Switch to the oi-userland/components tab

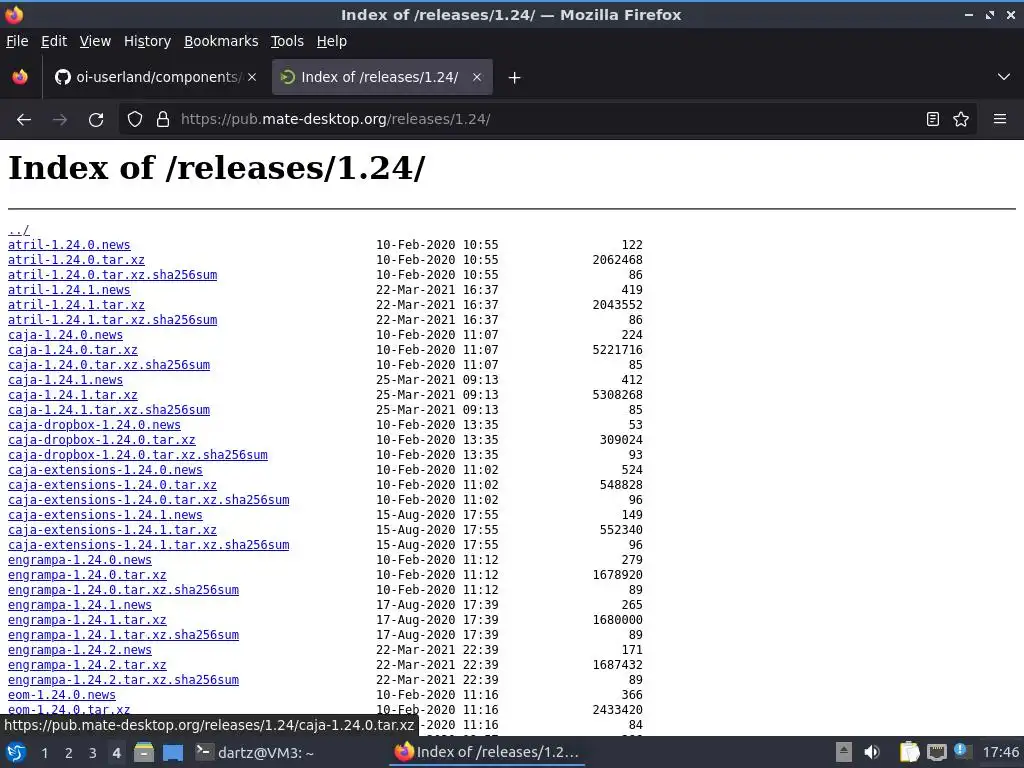tap(155, 78)
